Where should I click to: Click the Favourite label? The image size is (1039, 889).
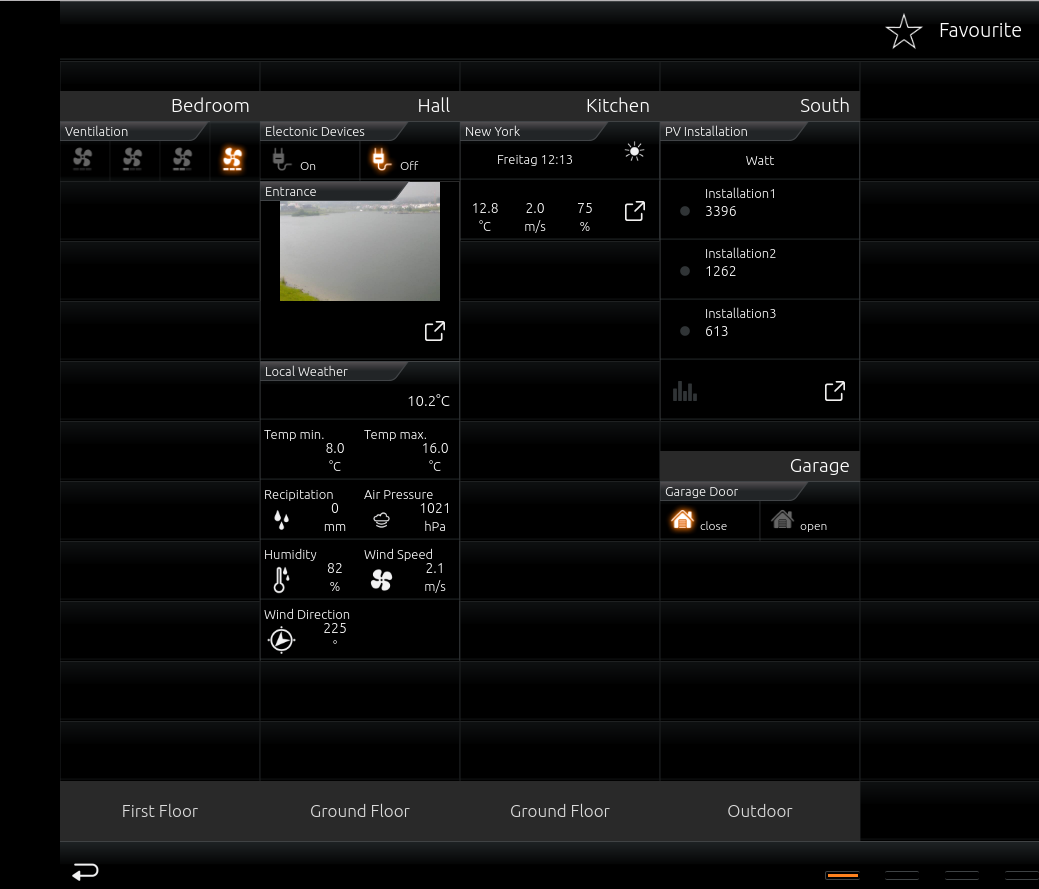click(x=980, y=30)
